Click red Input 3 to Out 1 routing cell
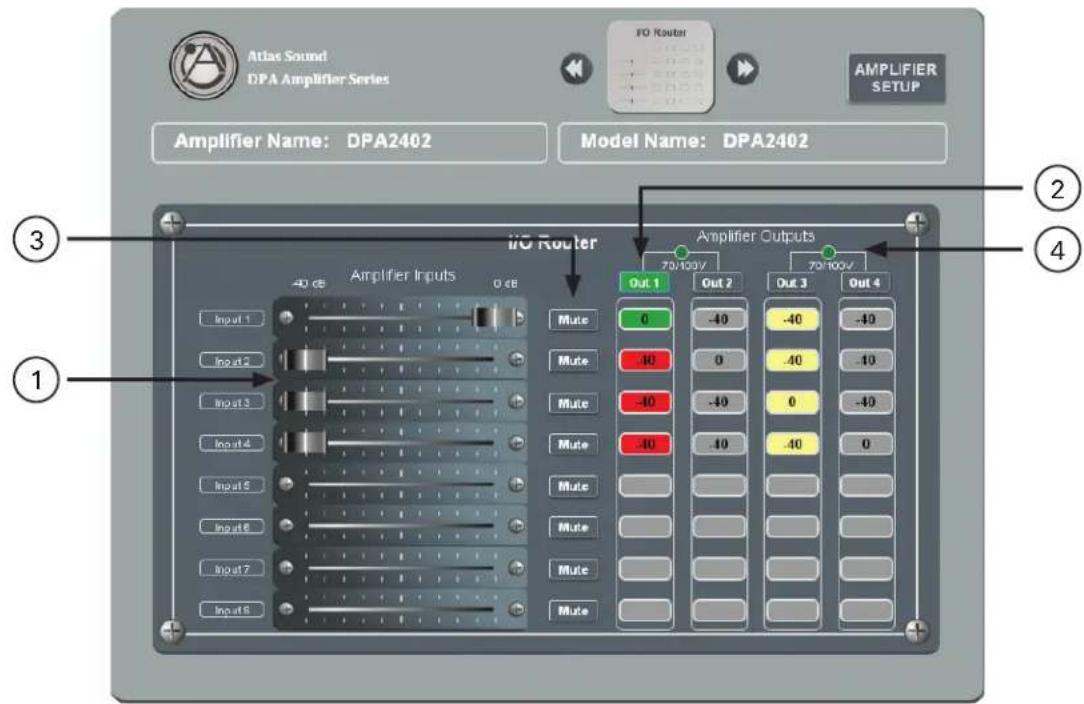 (644, 402)
